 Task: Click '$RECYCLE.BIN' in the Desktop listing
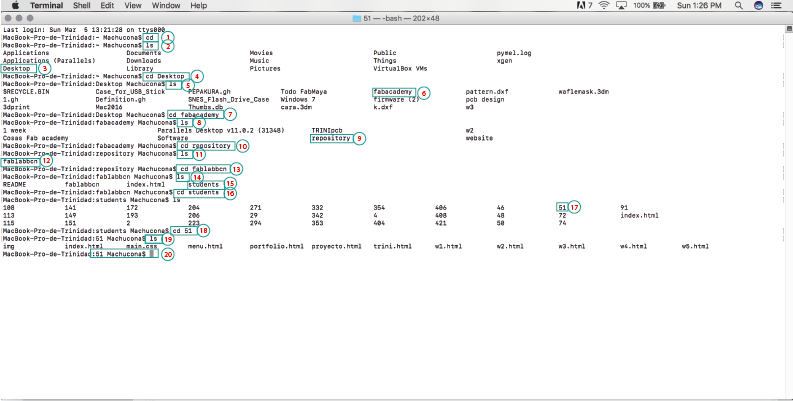pyautogui.click(x=26, y=92)
